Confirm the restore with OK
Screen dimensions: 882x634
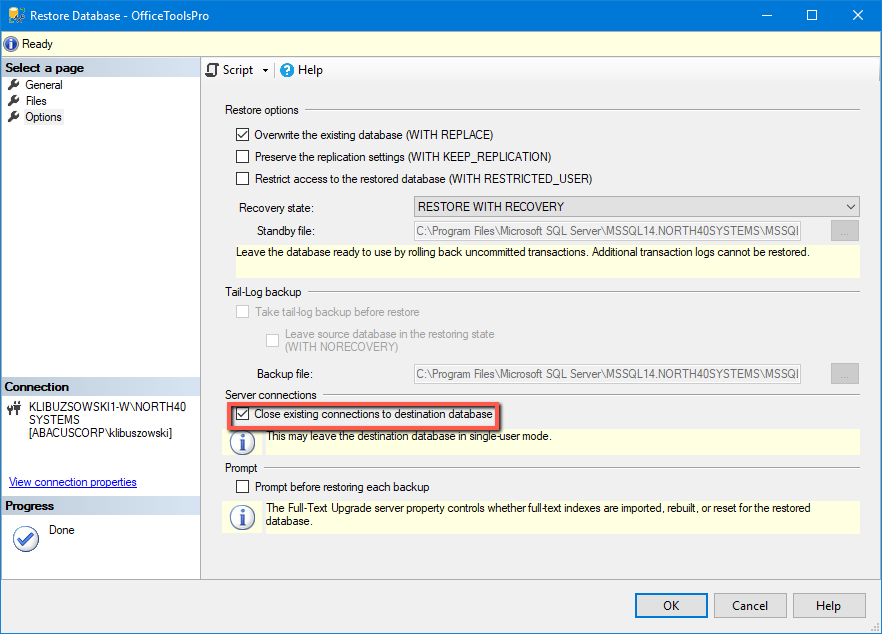click(x=671, y=605)
